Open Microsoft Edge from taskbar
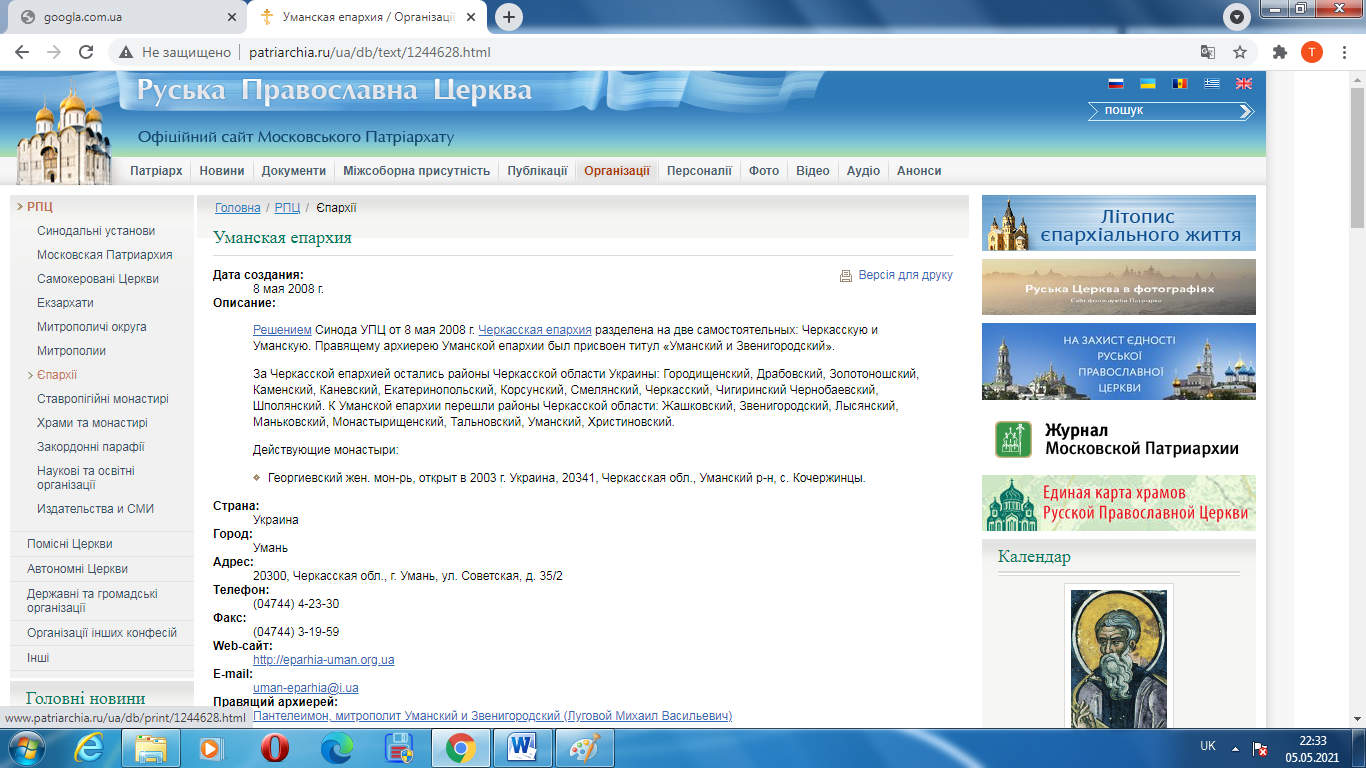Image resolution: width=1366 pixels, height=768 pixels. coord(336,747)
